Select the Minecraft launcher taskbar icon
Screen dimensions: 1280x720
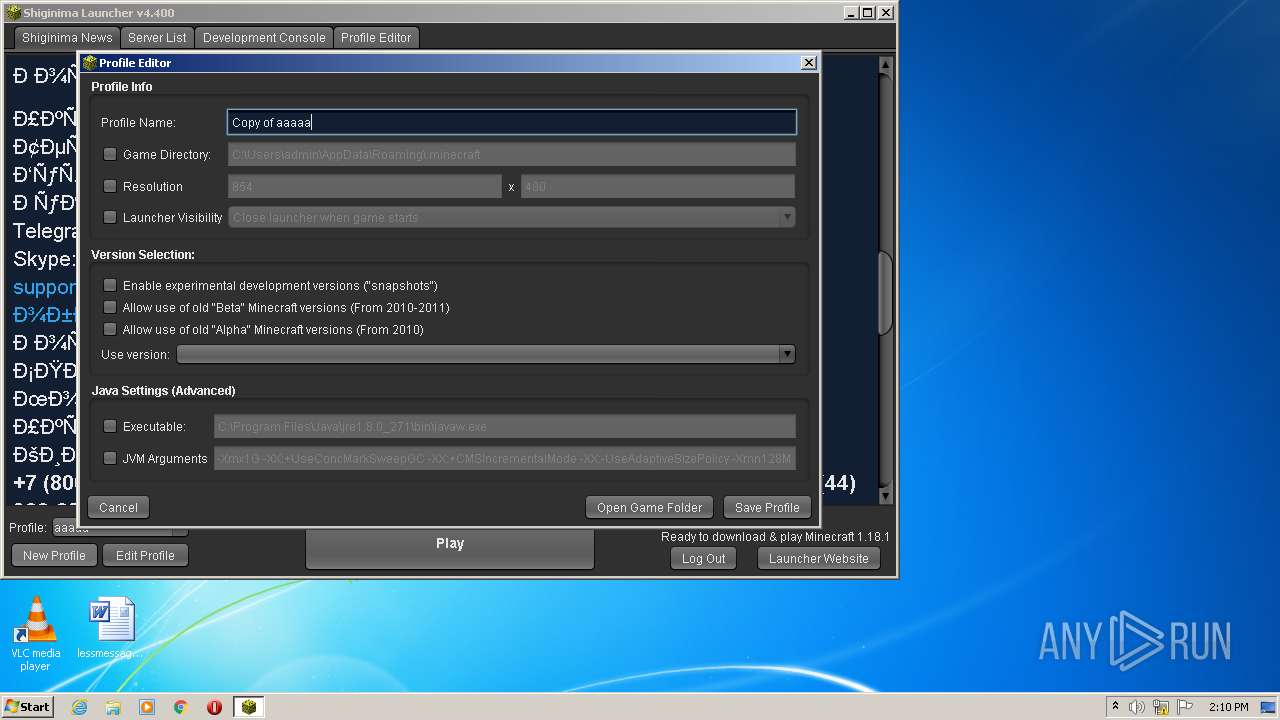pos(249,707)
